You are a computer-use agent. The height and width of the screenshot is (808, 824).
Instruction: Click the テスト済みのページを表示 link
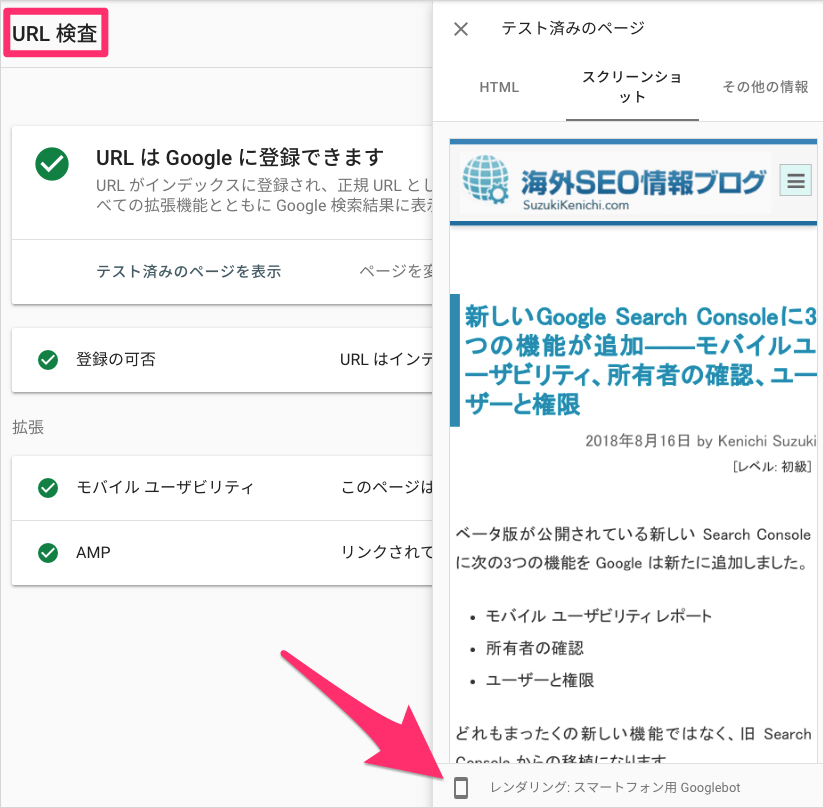coord(188,272)
